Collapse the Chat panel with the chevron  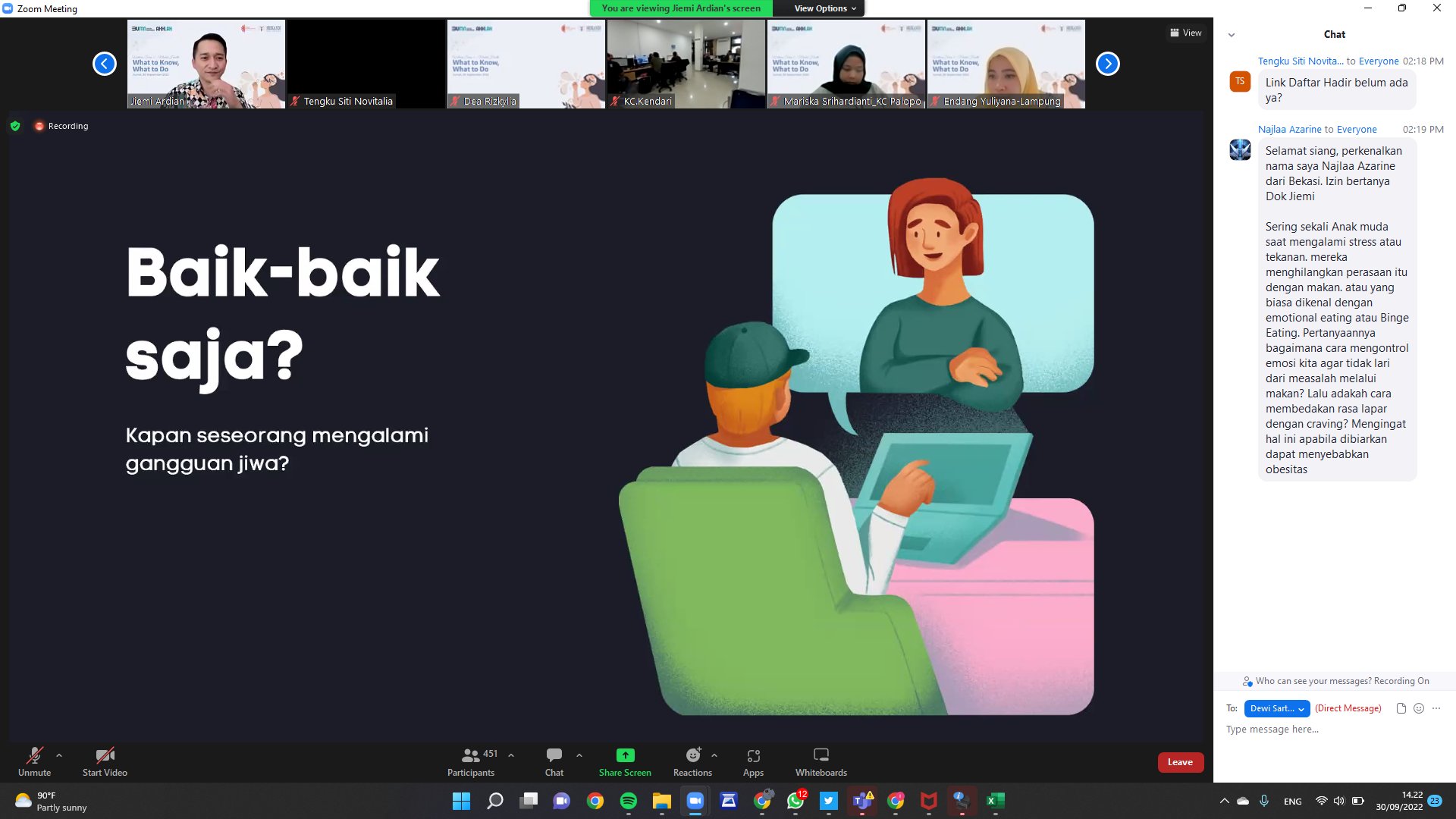click(1232, 34)
